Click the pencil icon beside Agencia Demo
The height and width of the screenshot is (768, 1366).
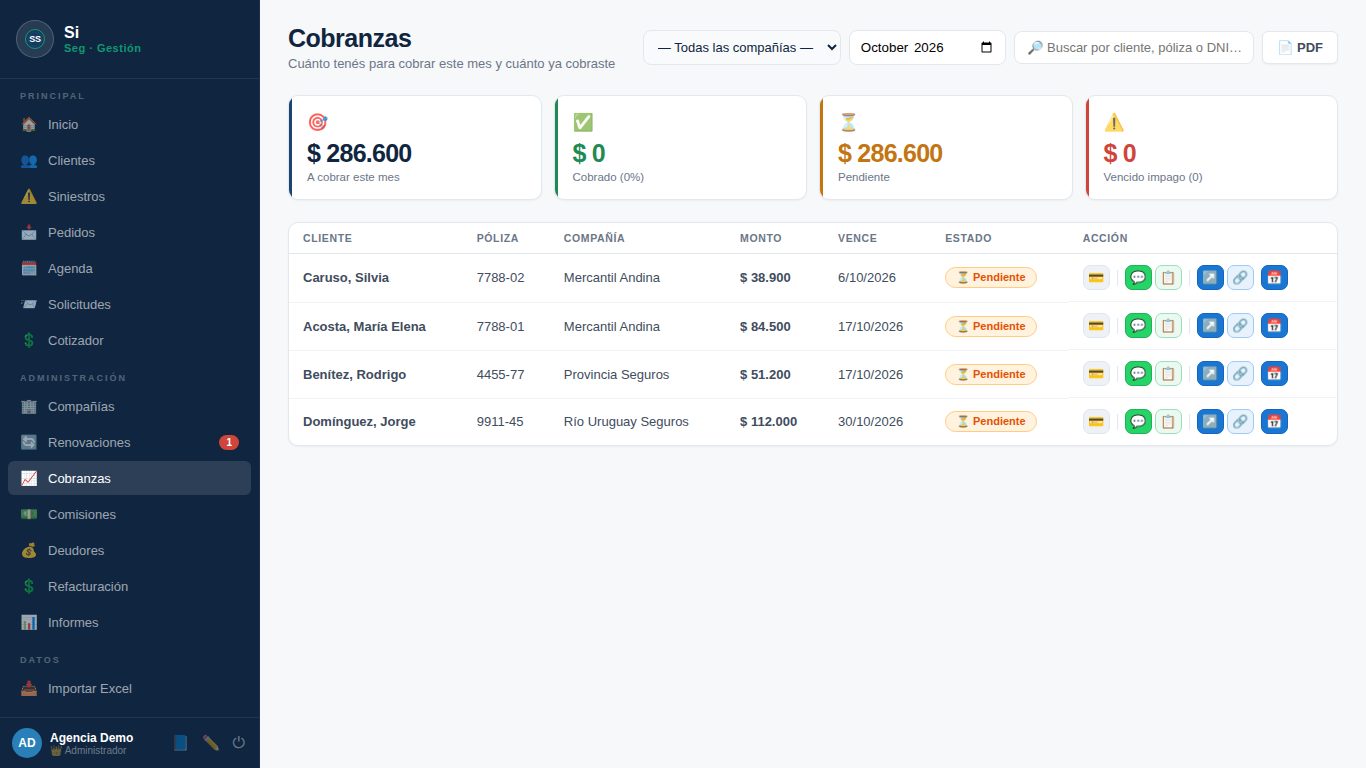point(210,742)
